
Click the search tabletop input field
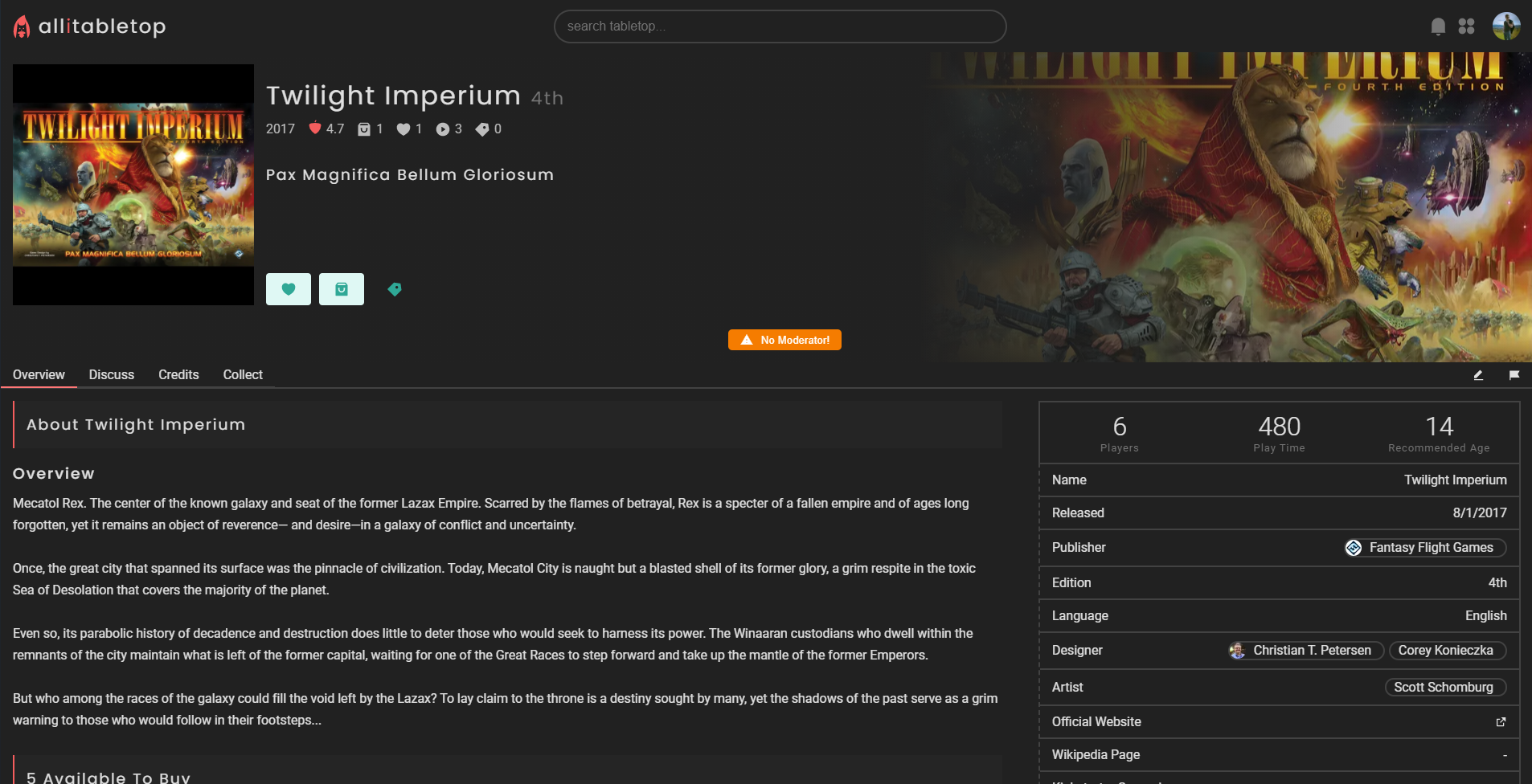click(780, 27)
